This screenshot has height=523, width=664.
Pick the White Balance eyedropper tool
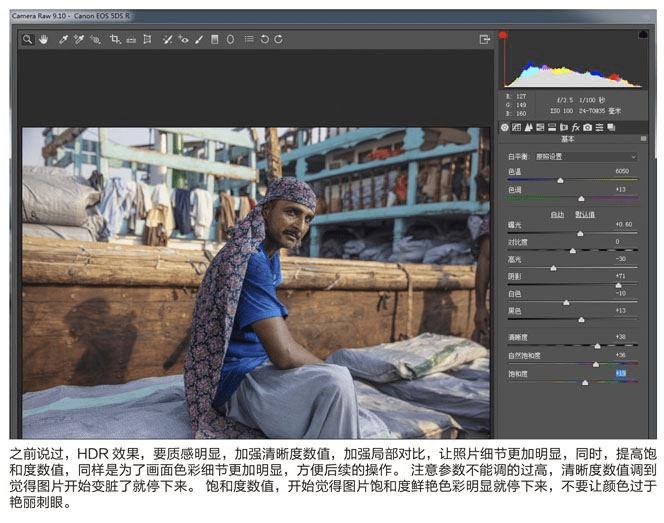(x=63, y=39)
